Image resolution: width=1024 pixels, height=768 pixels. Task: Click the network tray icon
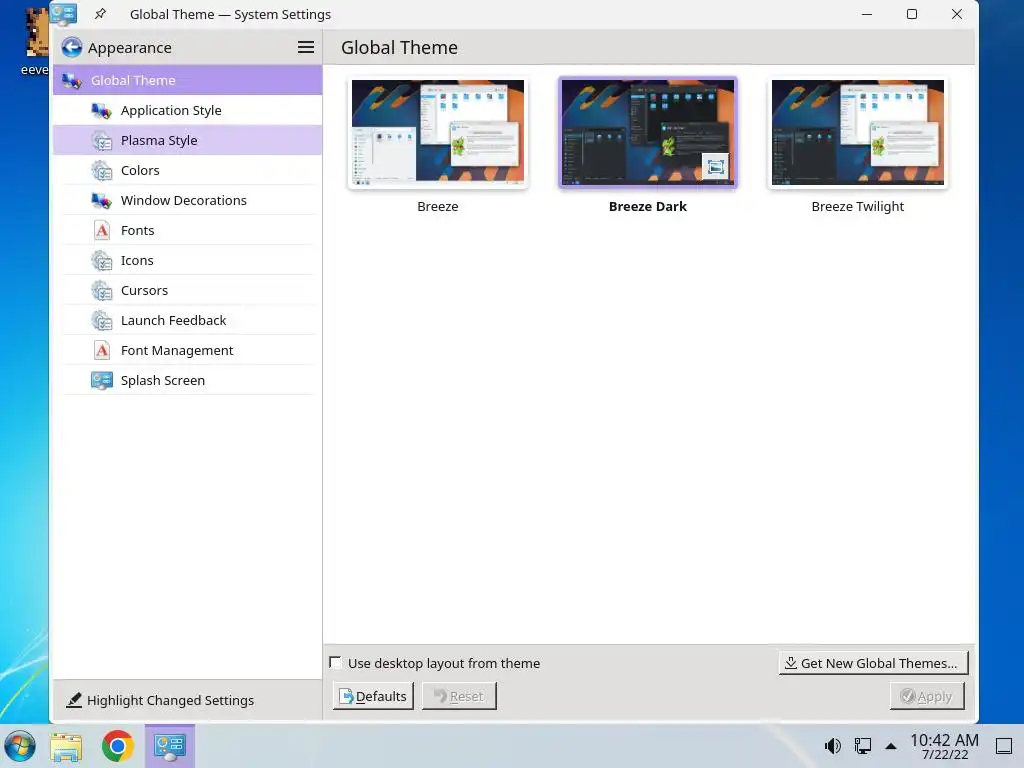[x=863, y=745]
